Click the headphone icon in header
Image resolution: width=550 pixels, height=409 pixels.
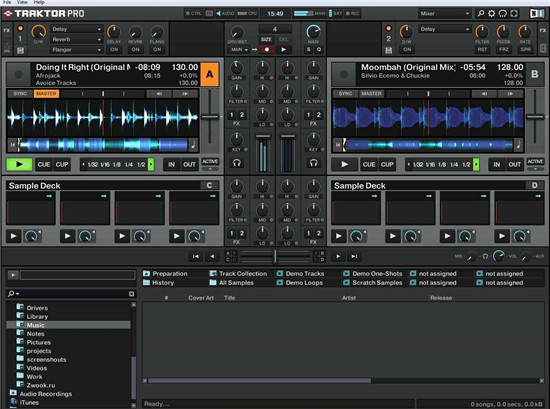coord(503,14)
